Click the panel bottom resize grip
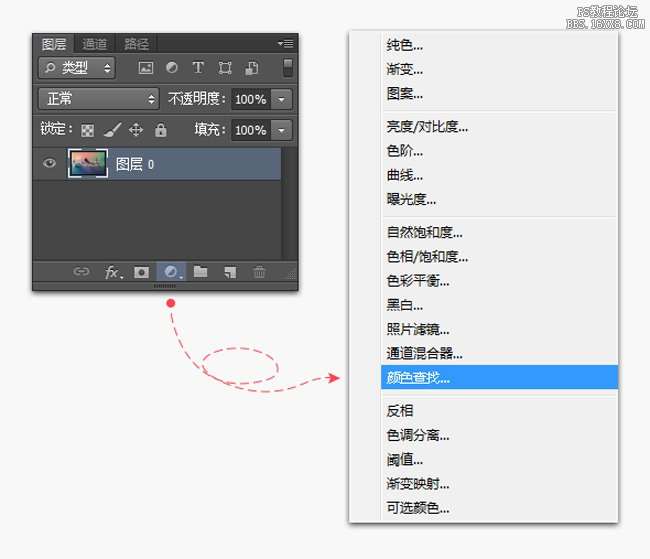 click(165, 286)
